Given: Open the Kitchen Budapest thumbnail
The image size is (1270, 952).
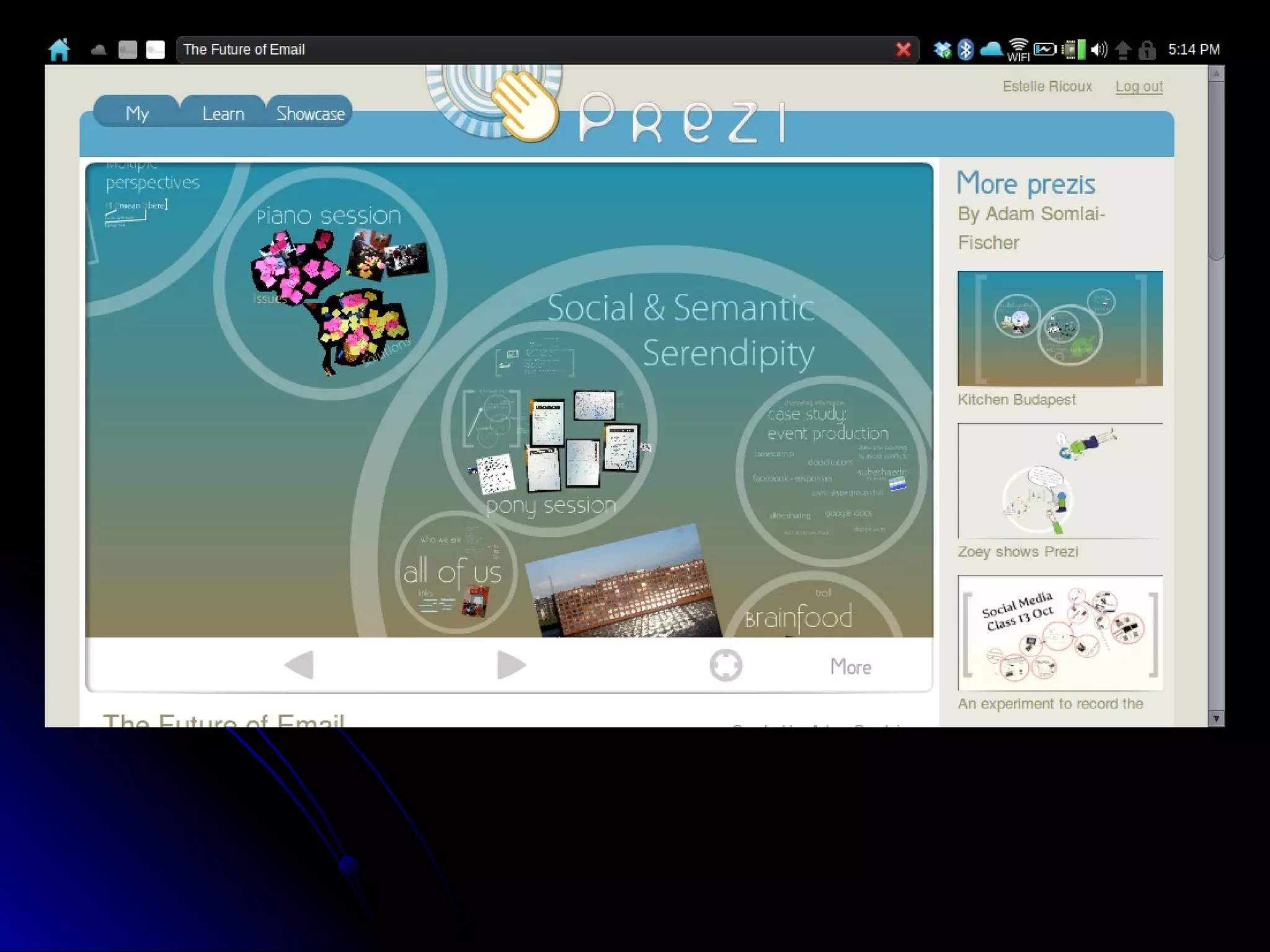Looking at the screenshot, I should pos(1059,328).
